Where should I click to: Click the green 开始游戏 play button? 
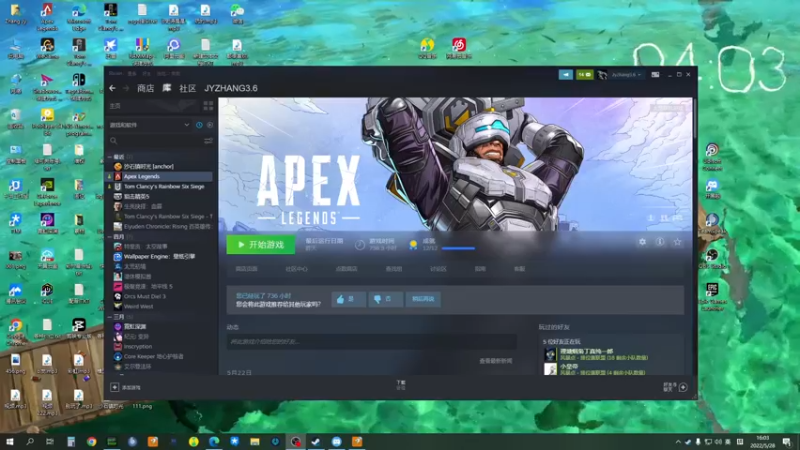coord(261,245)
